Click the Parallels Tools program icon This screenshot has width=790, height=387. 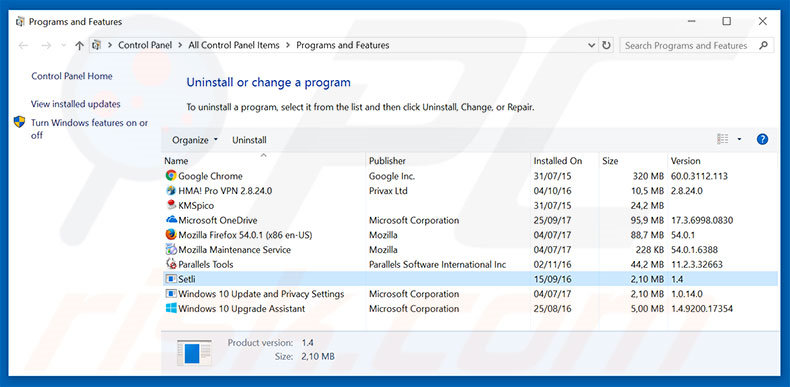click(171, 264)
